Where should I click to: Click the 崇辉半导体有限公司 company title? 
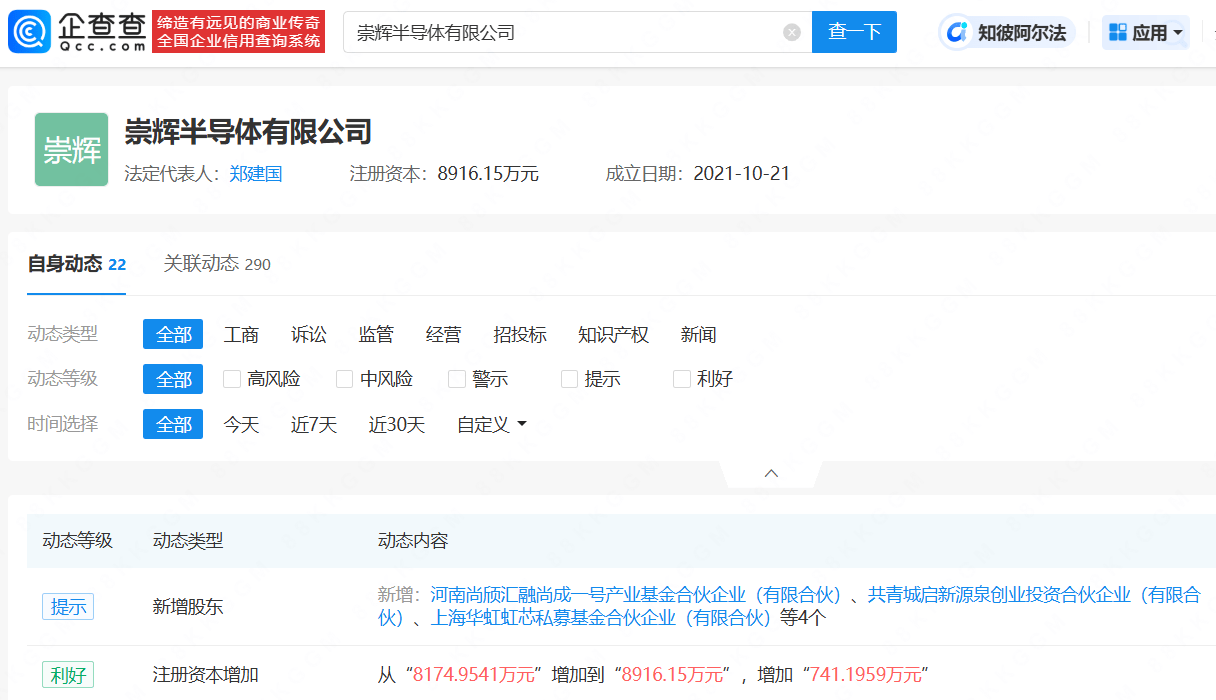(248, 131)
